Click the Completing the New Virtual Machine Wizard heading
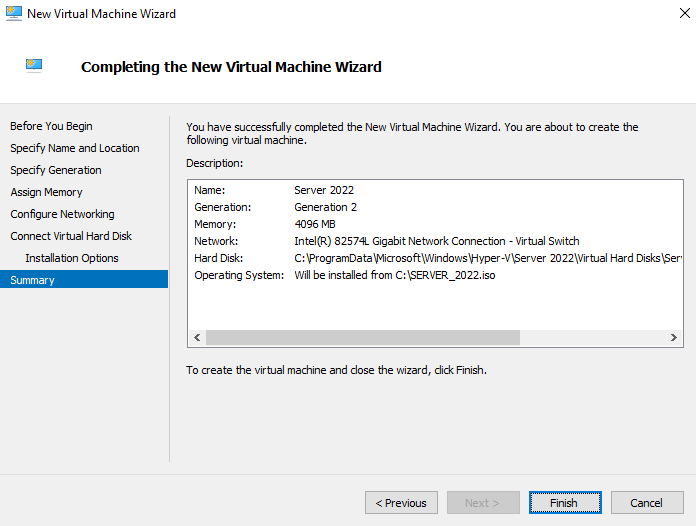 point(231,67)
